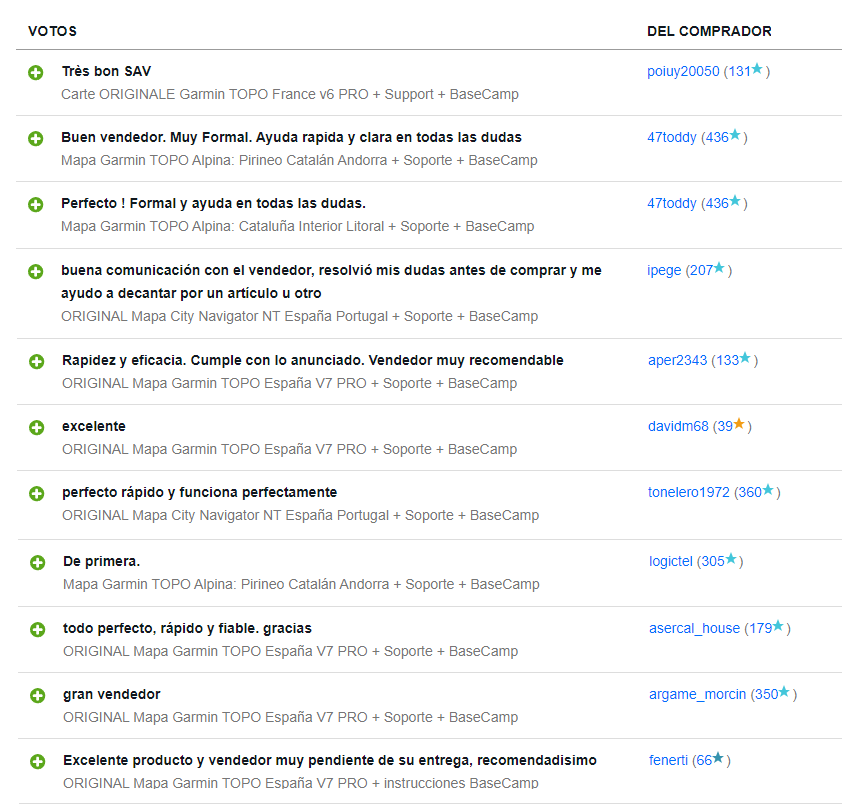Select the star icon after tonelero1972's score 360

coord(768,490)
